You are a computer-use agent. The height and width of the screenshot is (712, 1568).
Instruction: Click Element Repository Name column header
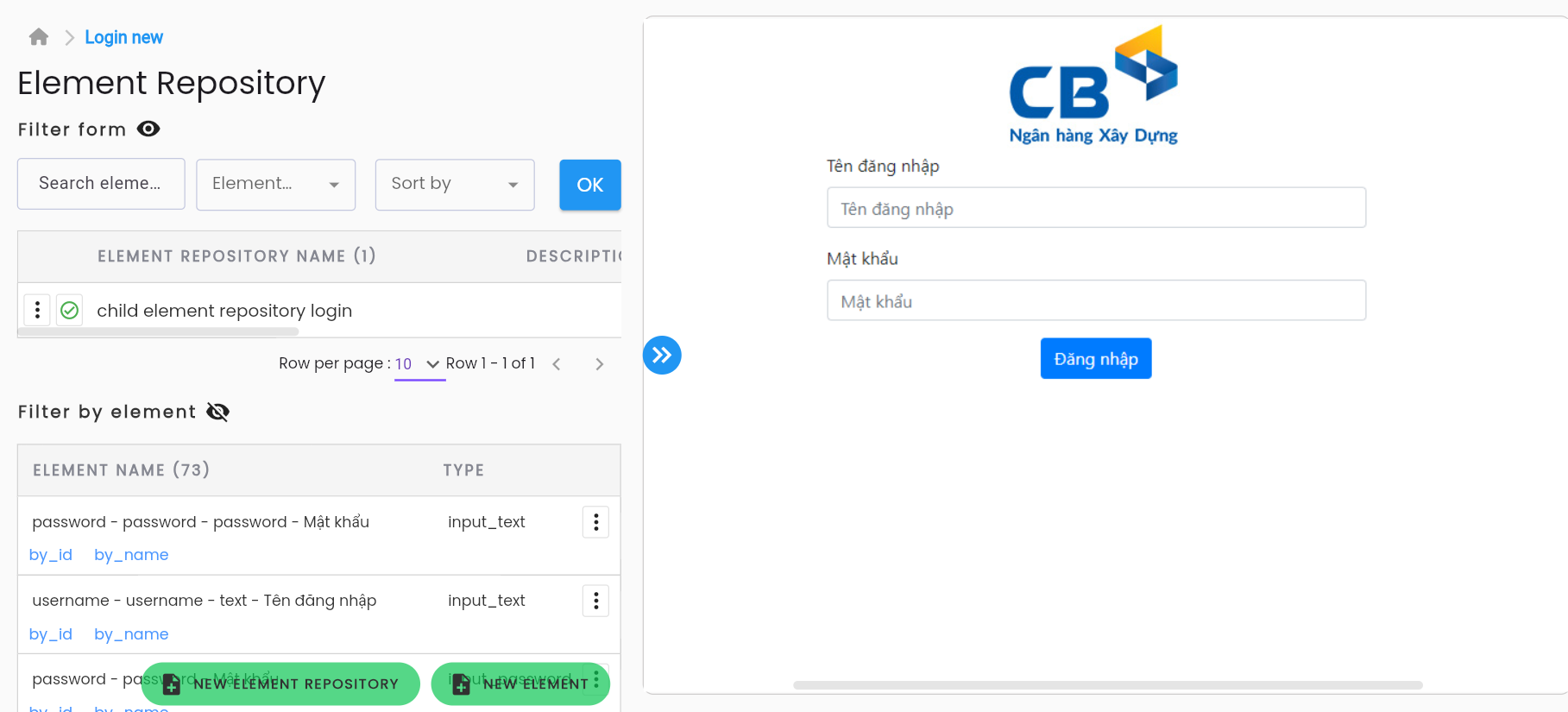point(236,256)
